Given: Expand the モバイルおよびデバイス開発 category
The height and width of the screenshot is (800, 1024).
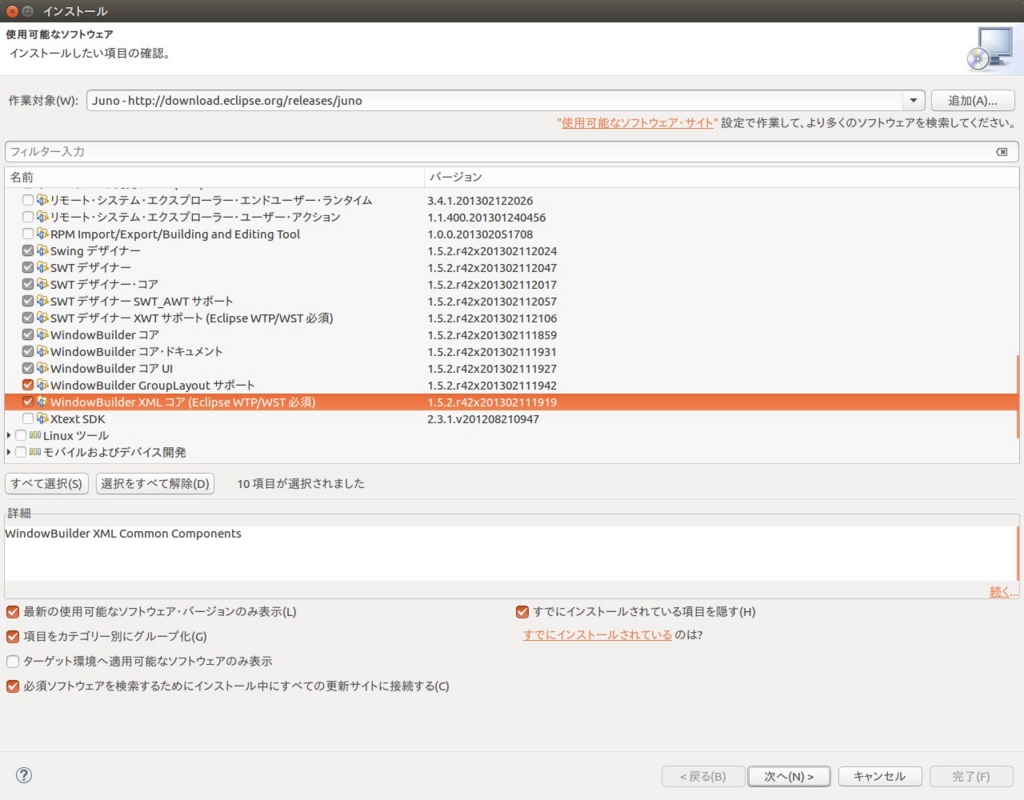Looking at the screenshot, I should (8, 452).
